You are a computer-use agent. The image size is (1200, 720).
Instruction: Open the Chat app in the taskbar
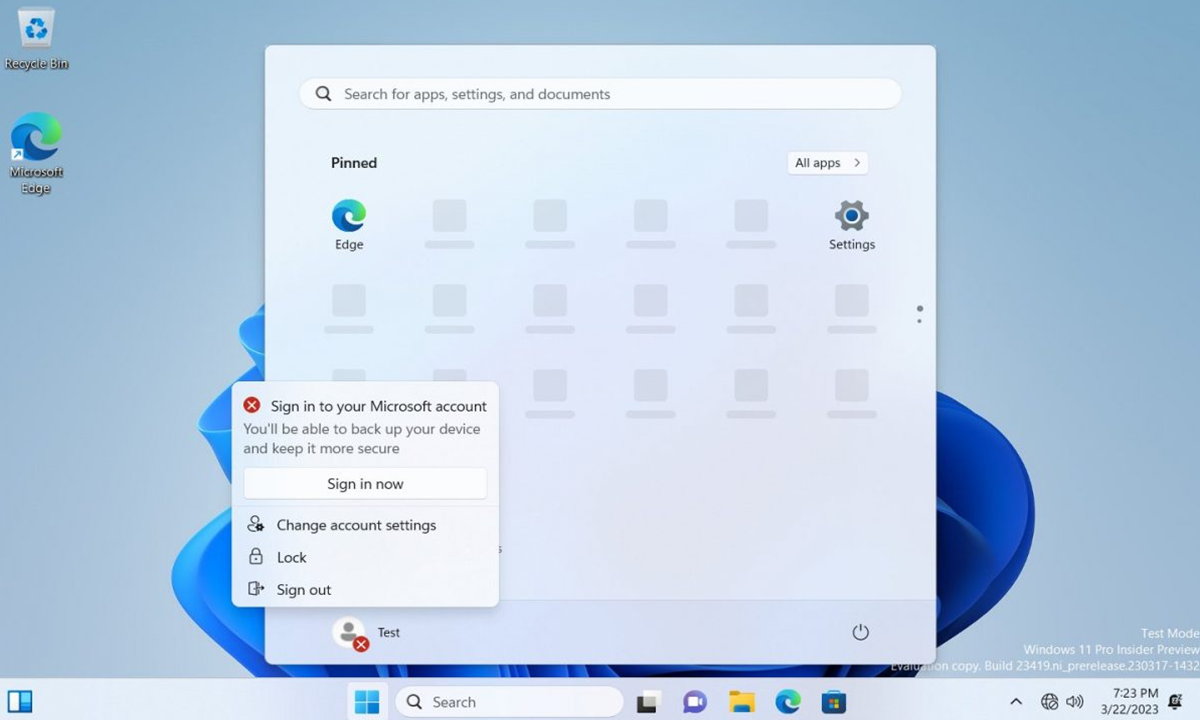[694, 702]
